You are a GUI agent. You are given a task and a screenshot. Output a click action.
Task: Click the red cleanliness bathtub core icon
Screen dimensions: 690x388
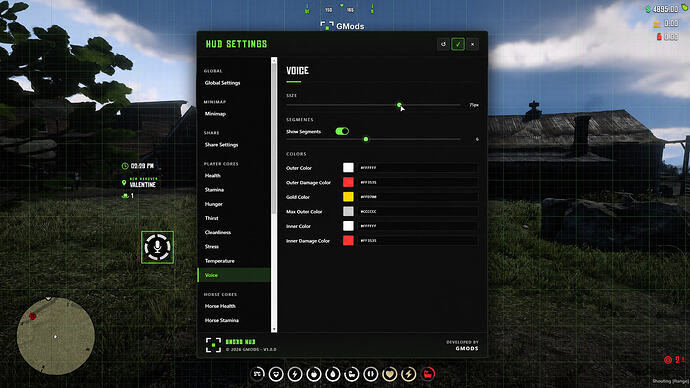point(428,374)
